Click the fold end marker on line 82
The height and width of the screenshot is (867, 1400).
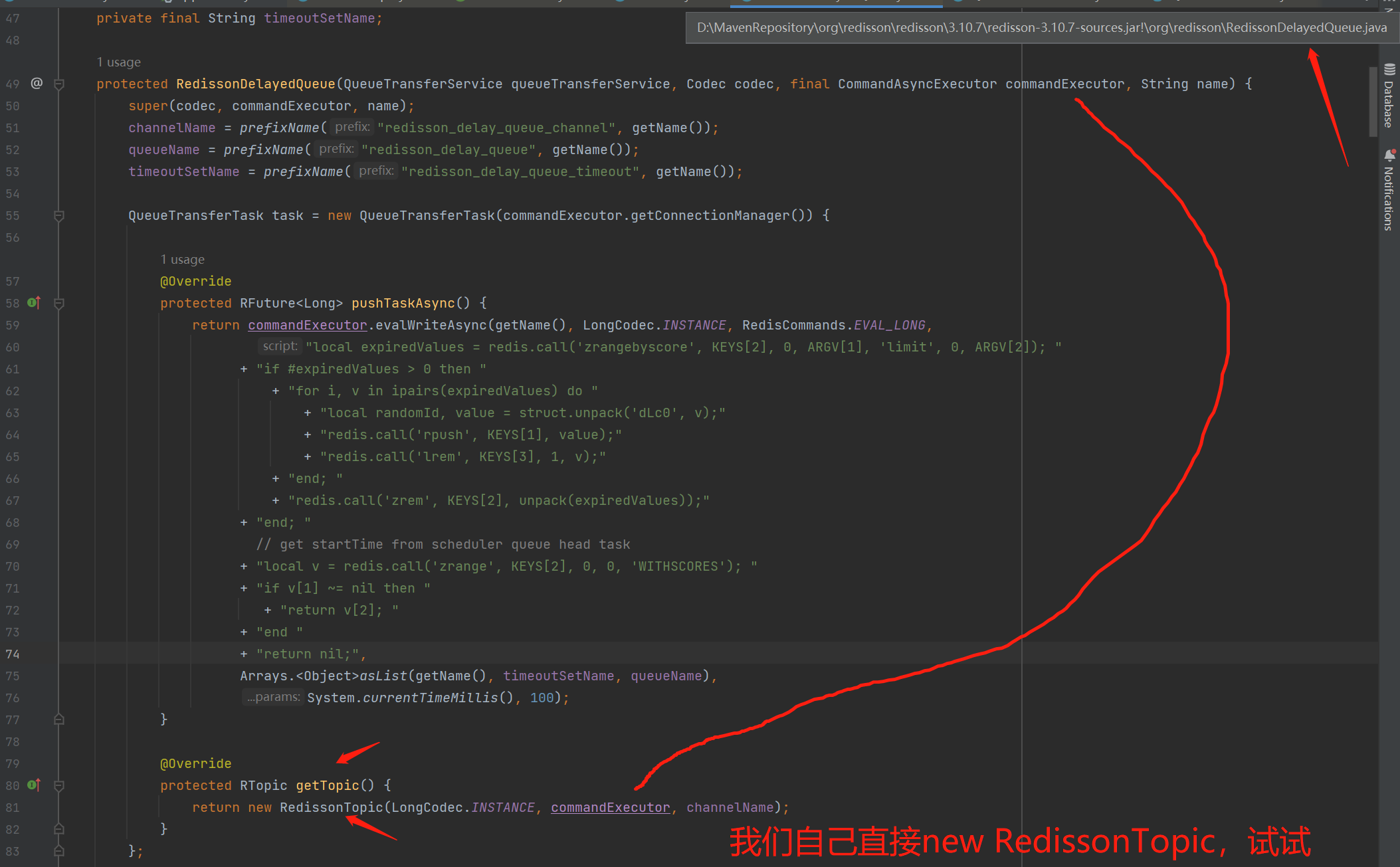(x=58, y=829)
